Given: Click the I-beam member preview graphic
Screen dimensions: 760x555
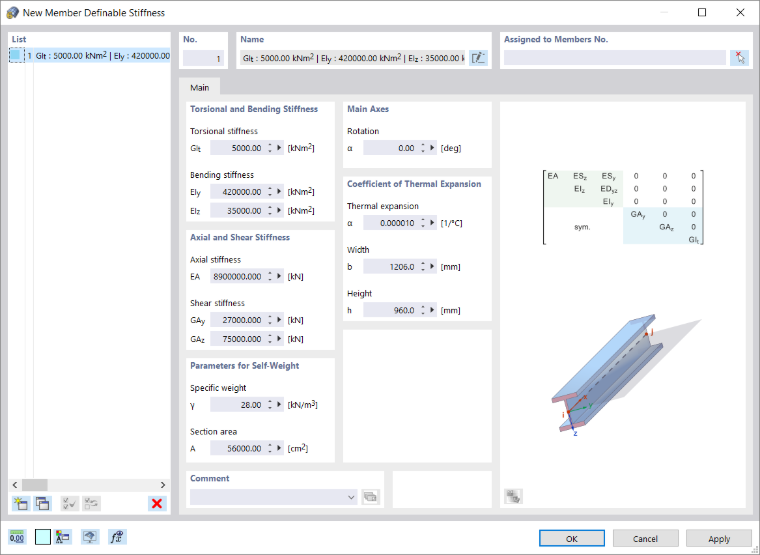Looking at the screenshot, I should tap(625, 373).
